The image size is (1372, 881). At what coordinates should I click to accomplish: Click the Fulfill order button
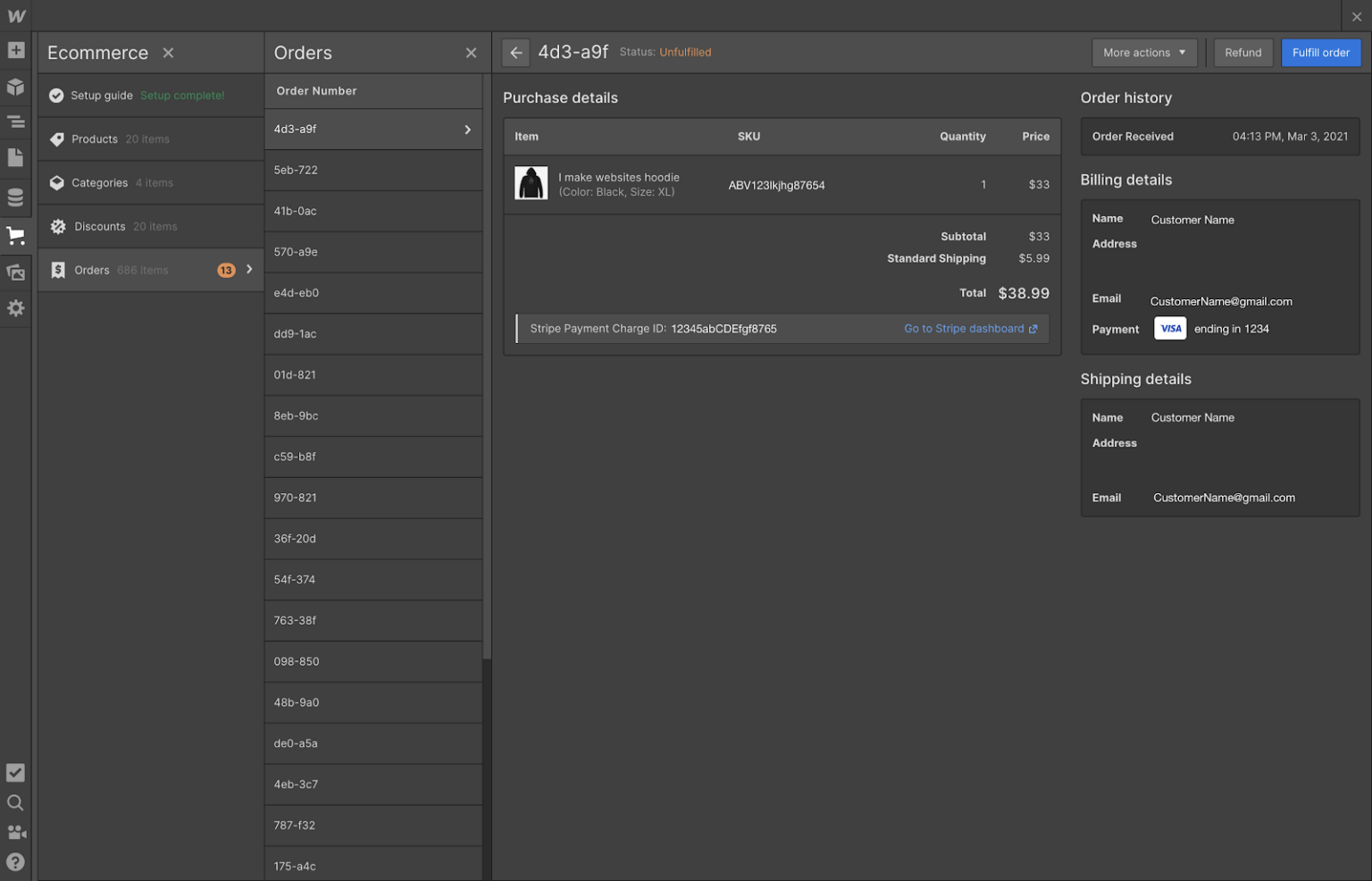tap(1321, 52)
